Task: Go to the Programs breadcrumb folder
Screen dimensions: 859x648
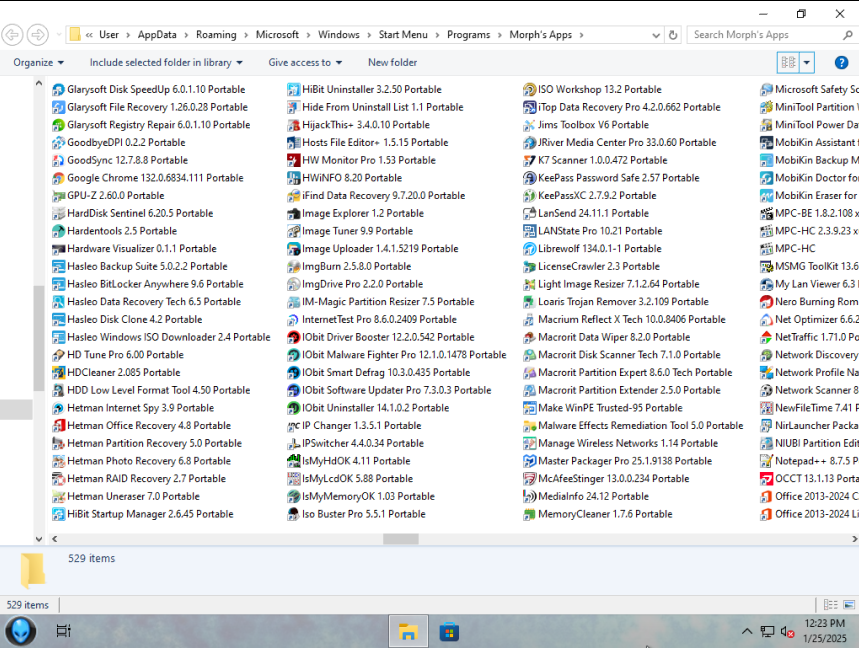Action: coord(468,35)
